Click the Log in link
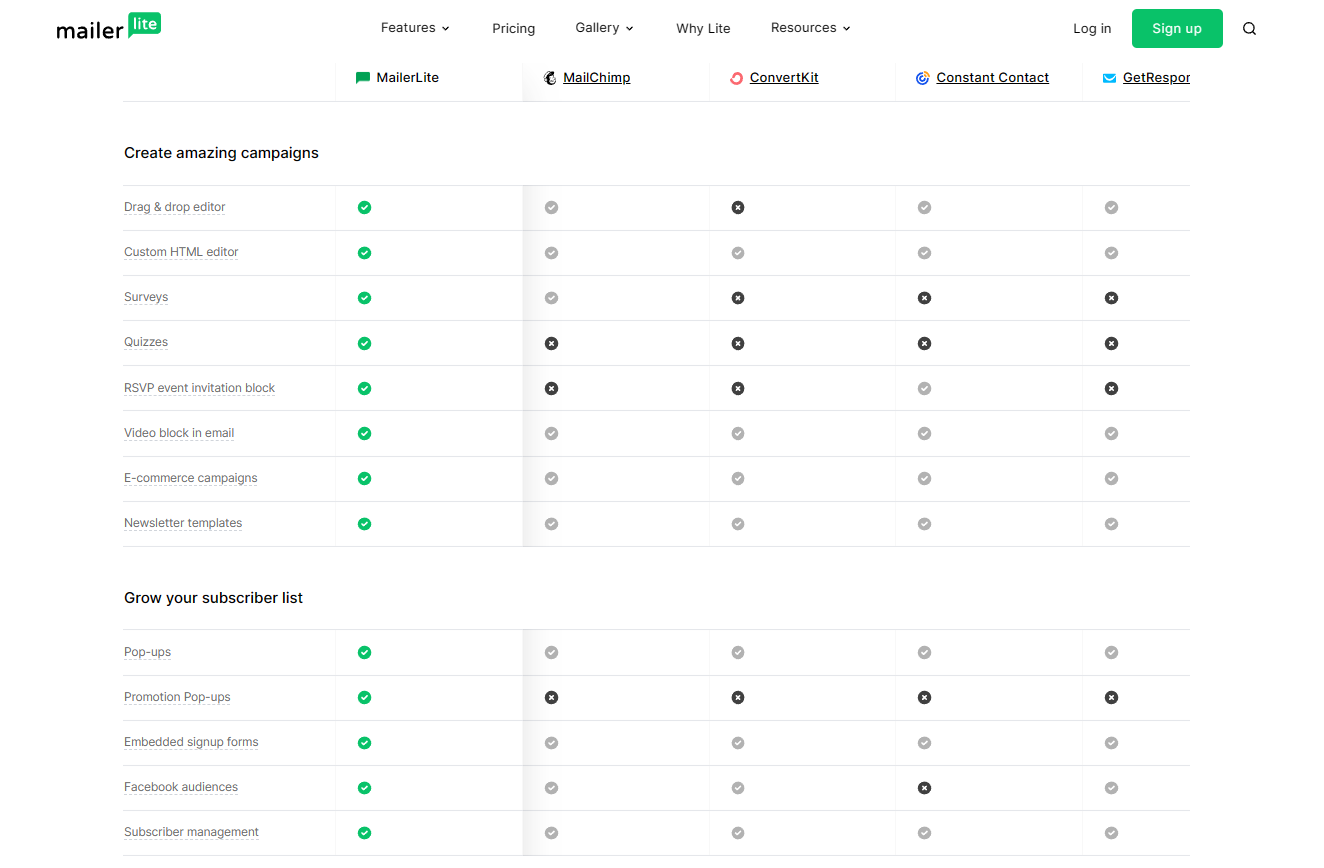The height and width of the screenshot is (868, 1324). (1092, 29)
